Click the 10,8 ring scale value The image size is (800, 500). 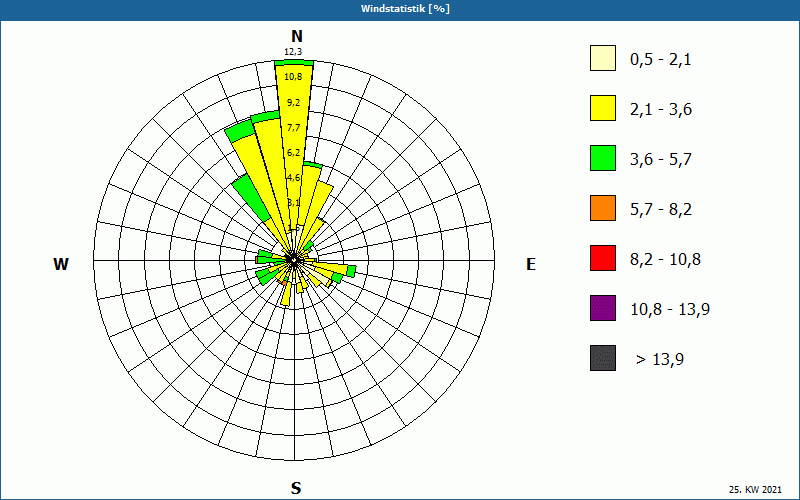point(293,77)
